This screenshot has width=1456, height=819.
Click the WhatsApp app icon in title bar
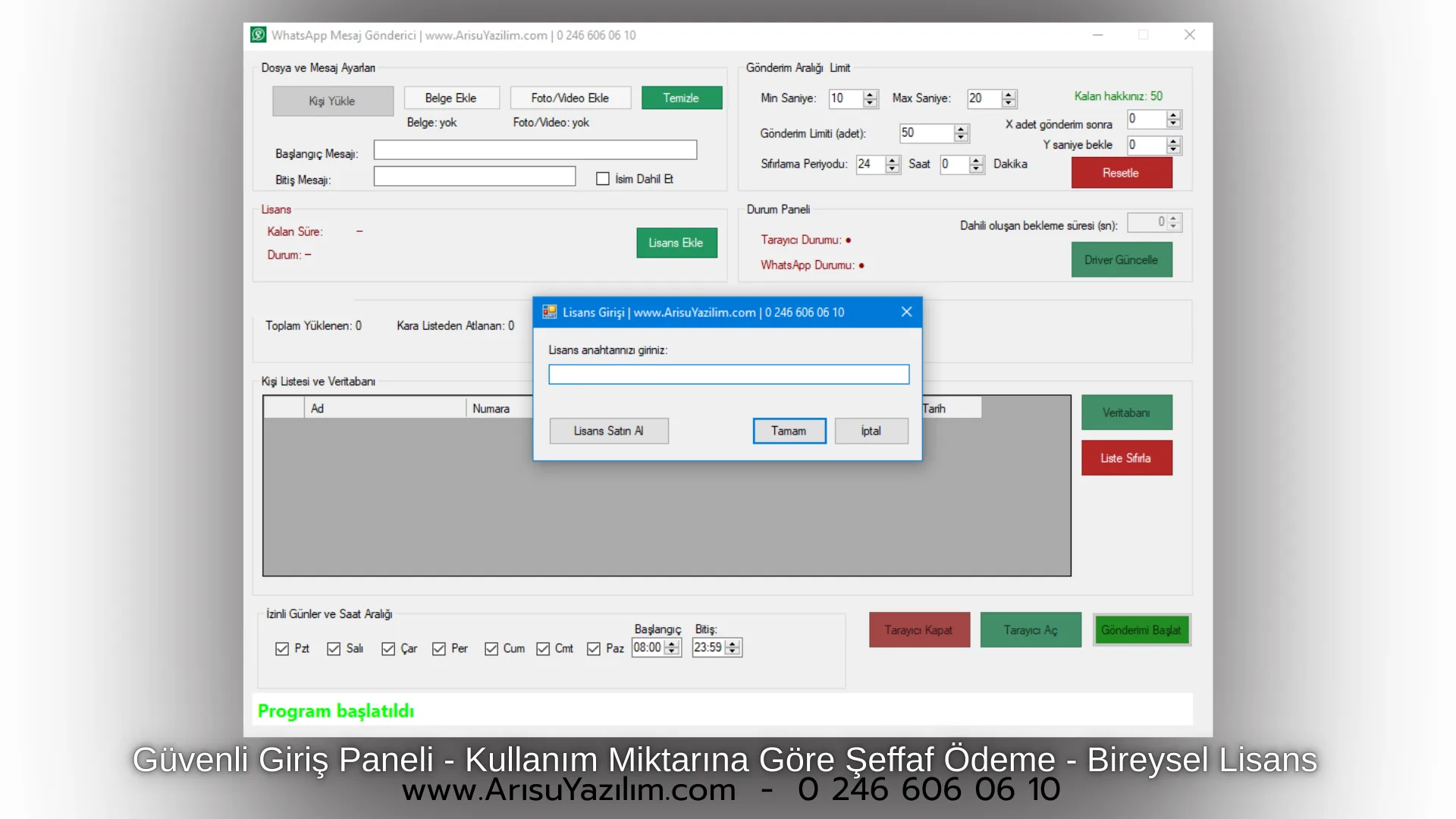(x=259, y=35)
